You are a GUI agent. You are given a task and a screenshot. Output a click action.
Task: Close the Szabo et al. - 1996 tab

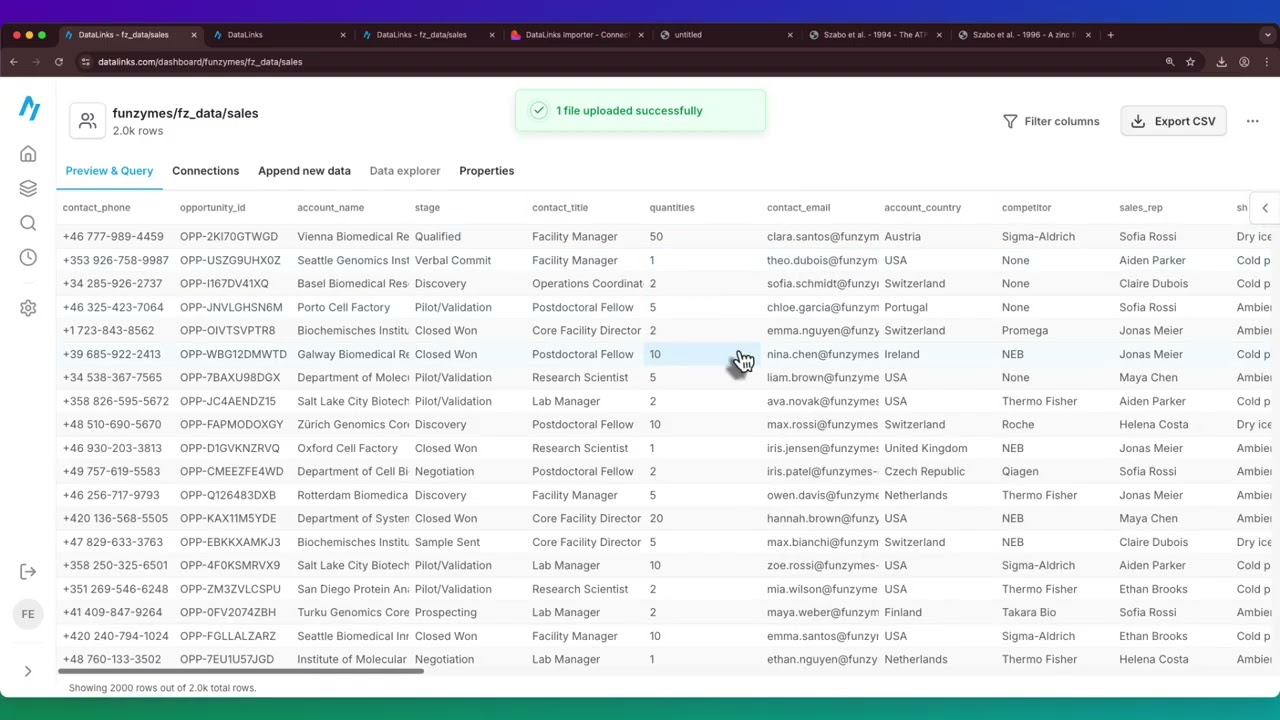(x=1088, y=35)
